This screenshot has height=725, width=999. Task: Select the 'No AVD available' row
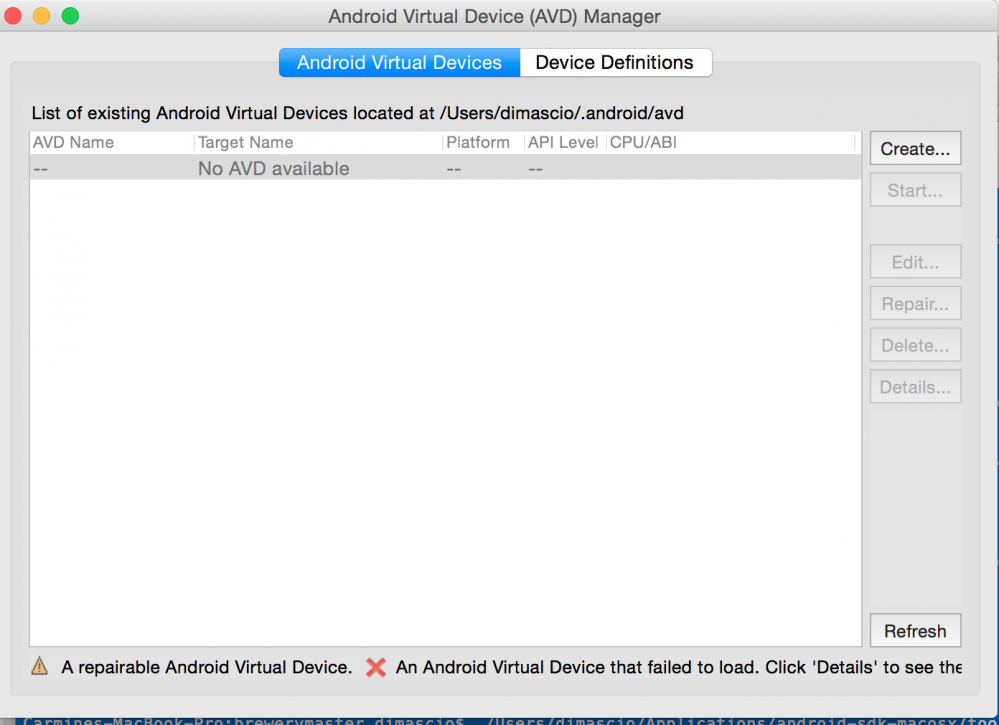pyautogui.click(x=273, y=168)
